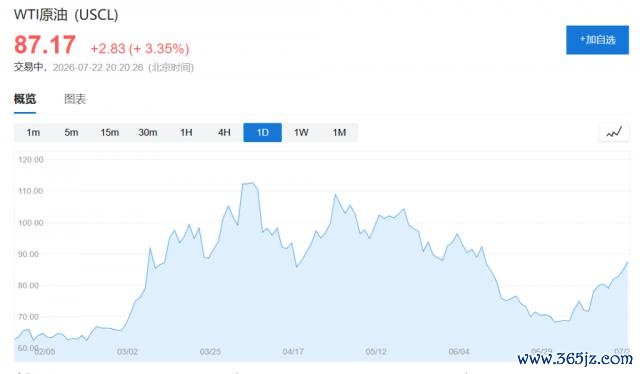Viewport: 640px width, 374px height.
Task: Choose the 15m timeframe
Action: [x=109, y=132]
